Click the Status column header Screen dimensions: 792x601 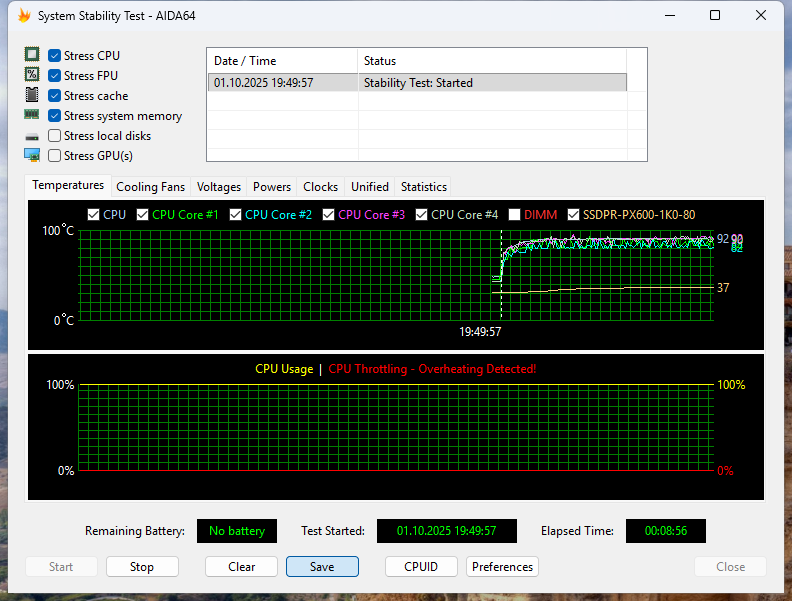pyautogui.click(x=492, y=61)
